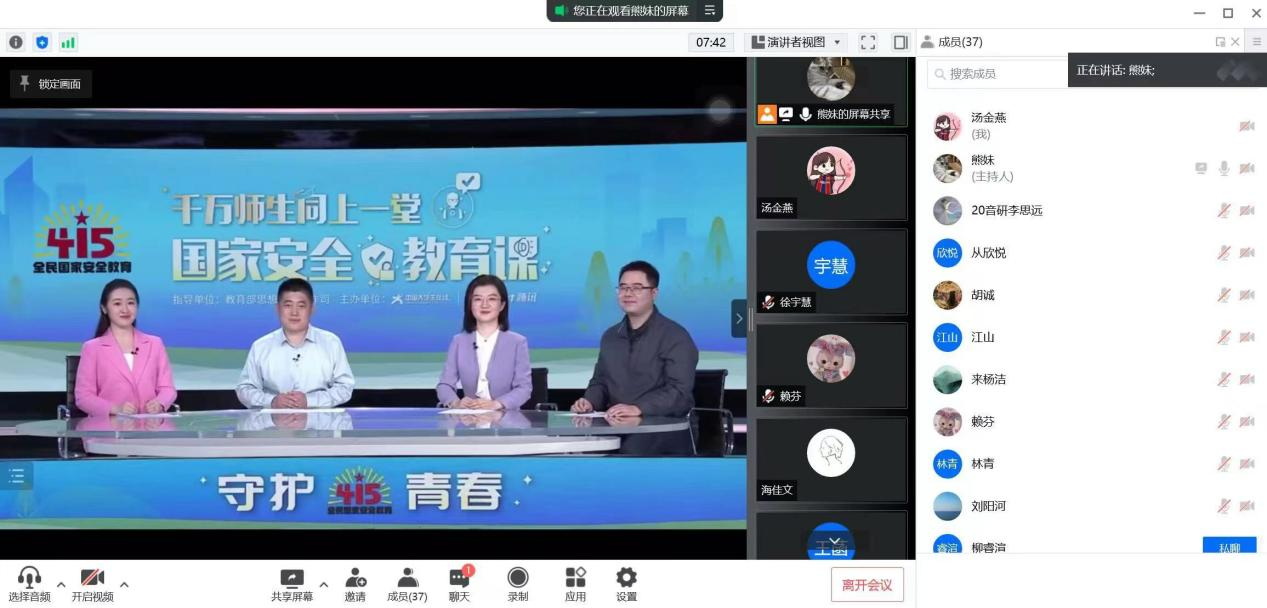This screenshot has height=608, width=1267.
Task: Start recording with 录制 icon
Action: [x=518, y=584]
